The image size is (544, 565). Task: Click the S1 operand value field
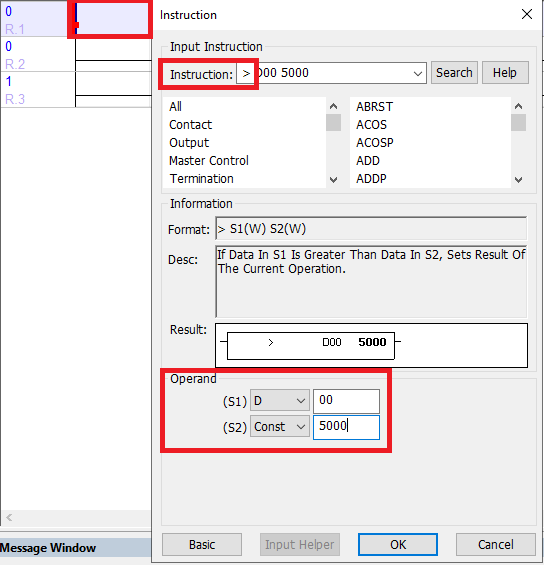tap(346, 401)
